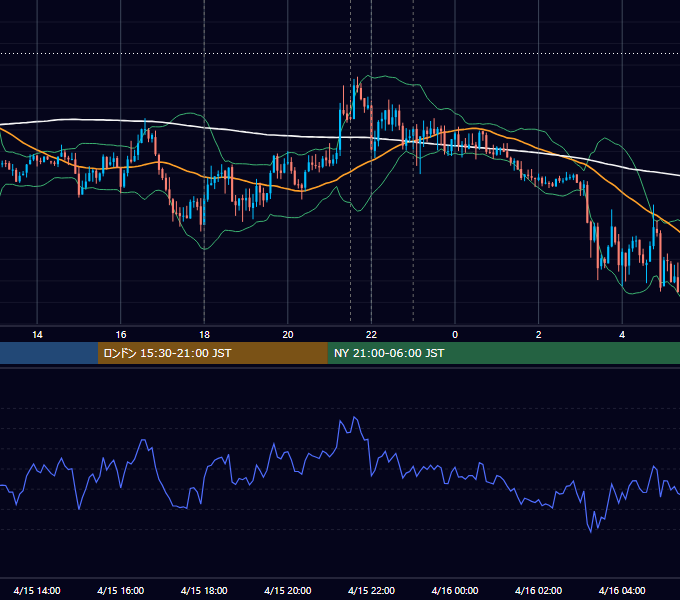Viewport: 680px width, 600px height.
Task: Click hour label 20 on the price chart axis
Action: pos(288,335)
